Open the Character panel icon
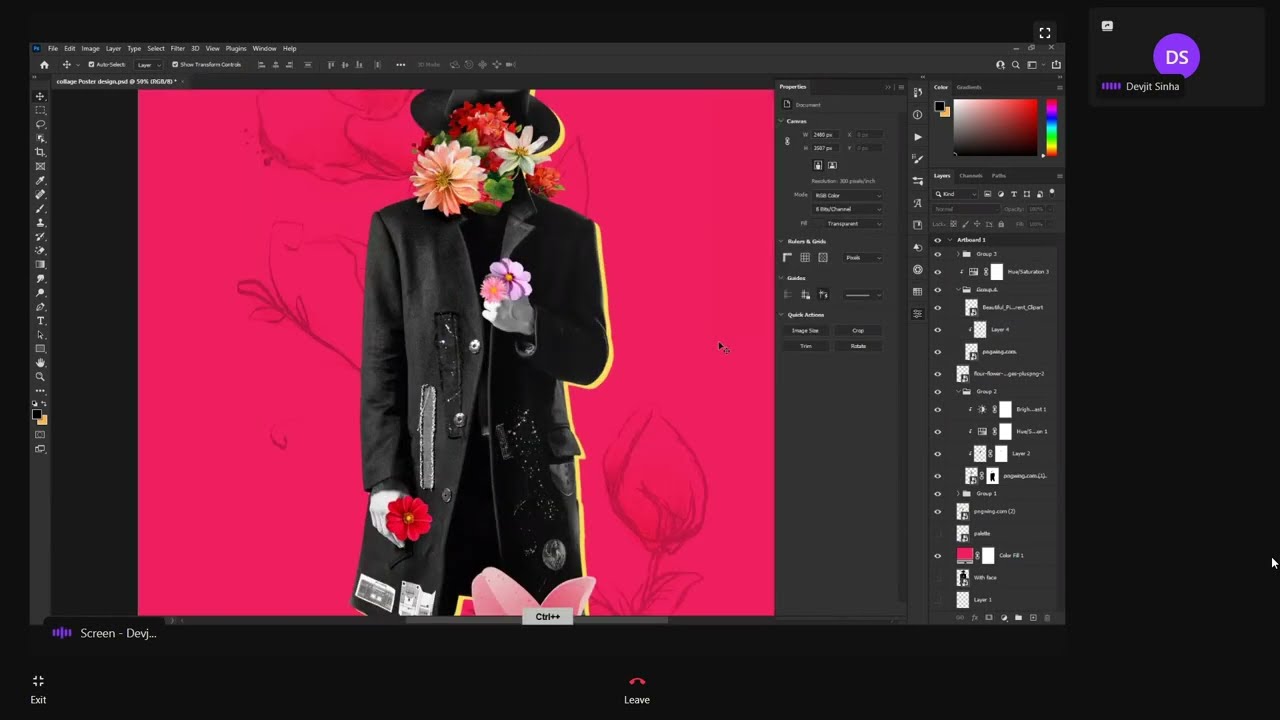The image size is (1280, 720). click(917, 202)
